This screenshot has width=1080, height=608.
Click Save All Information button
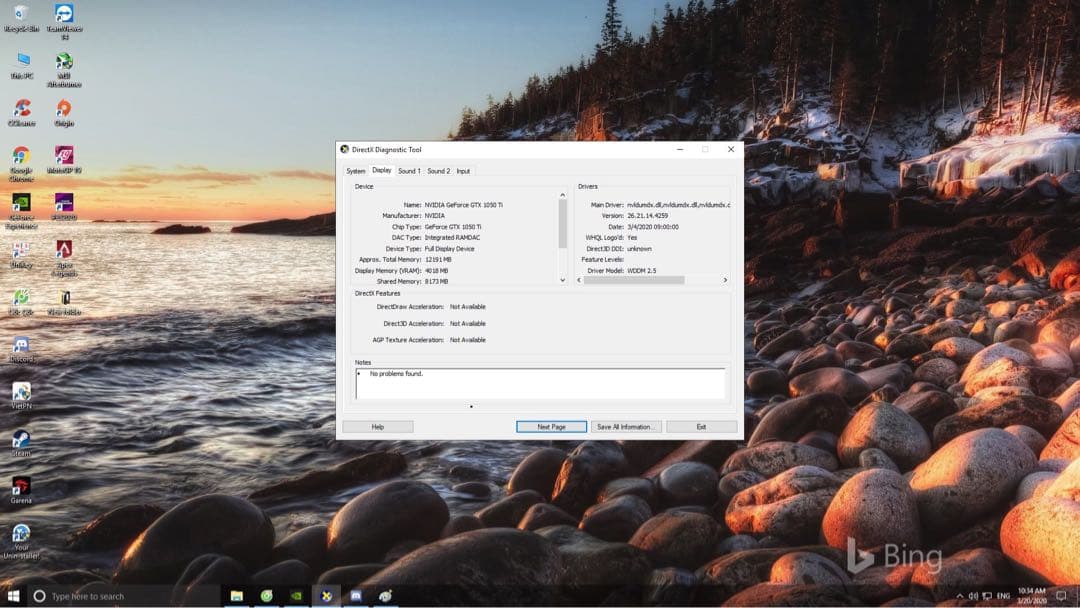[x=625, y=427]
